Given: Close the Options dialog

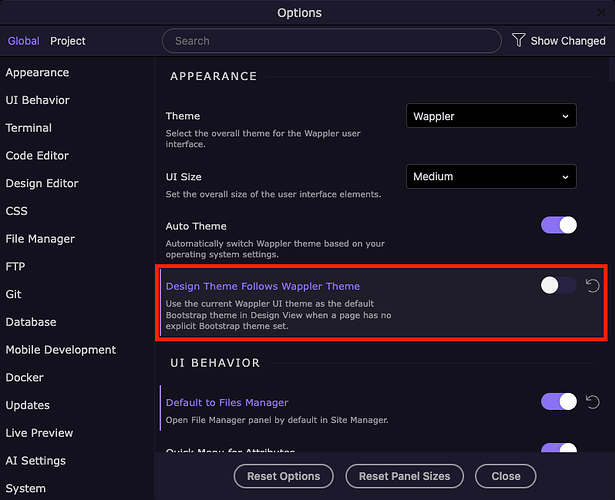Looking at the screenshot, I should (x=505, y=476).
